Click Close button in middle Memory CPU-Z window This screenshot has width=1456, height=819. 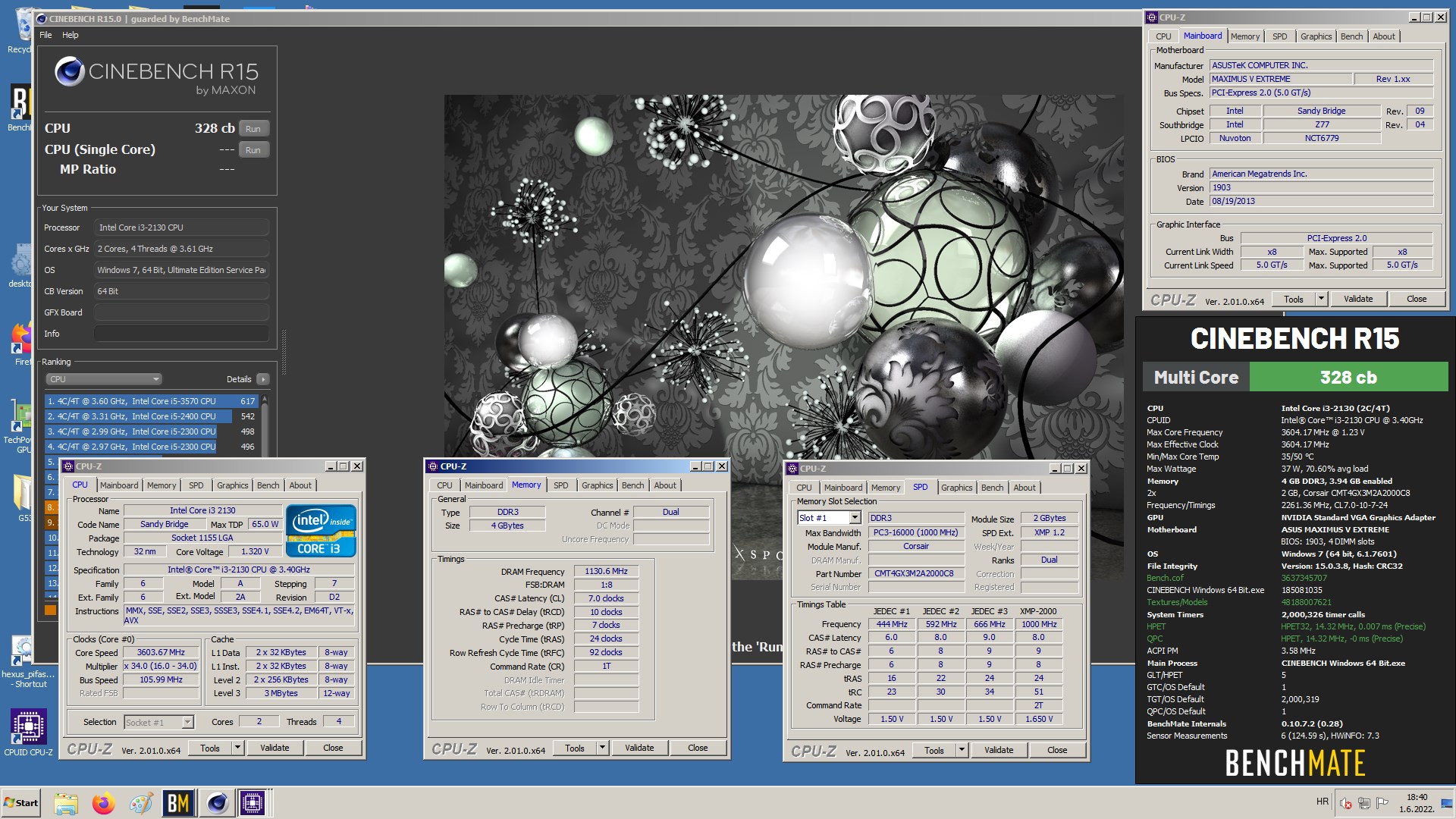click(698, 748)
